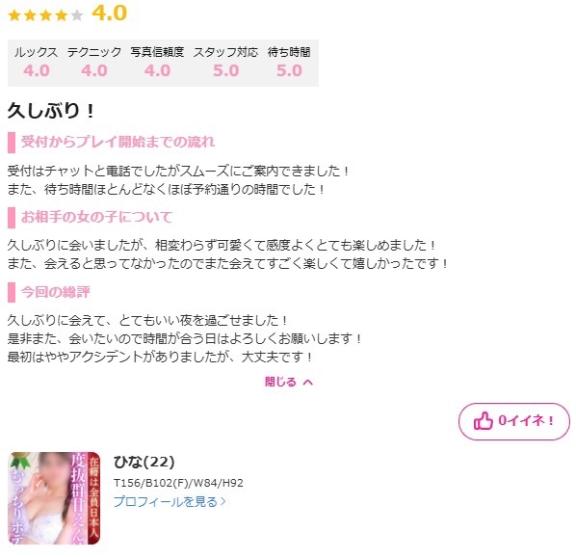Click the pink marker beside 今回の総評
Image resolution: width=576 pixels, height=557 pixels.
pyautogui.click(x=12, y=292)
